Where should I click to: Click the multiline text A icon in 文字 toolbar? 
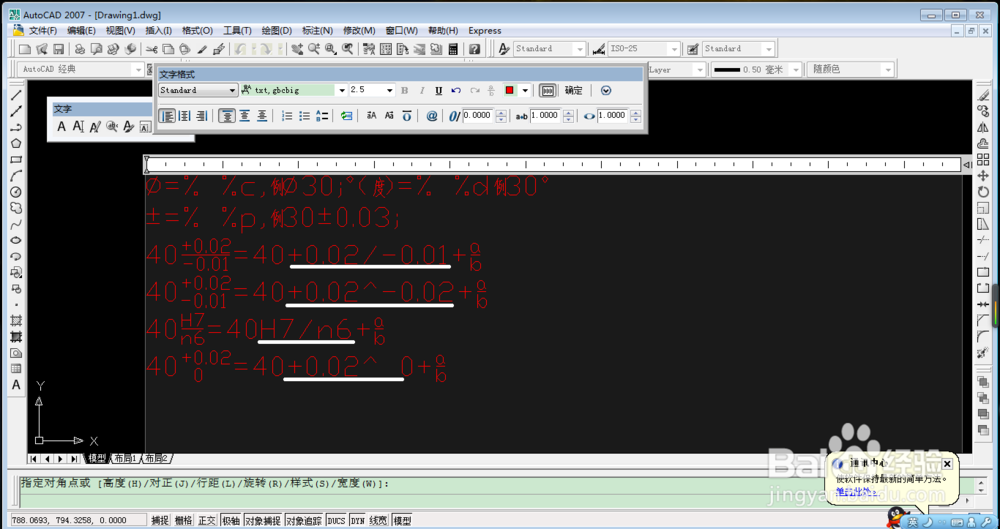[62, 126]
